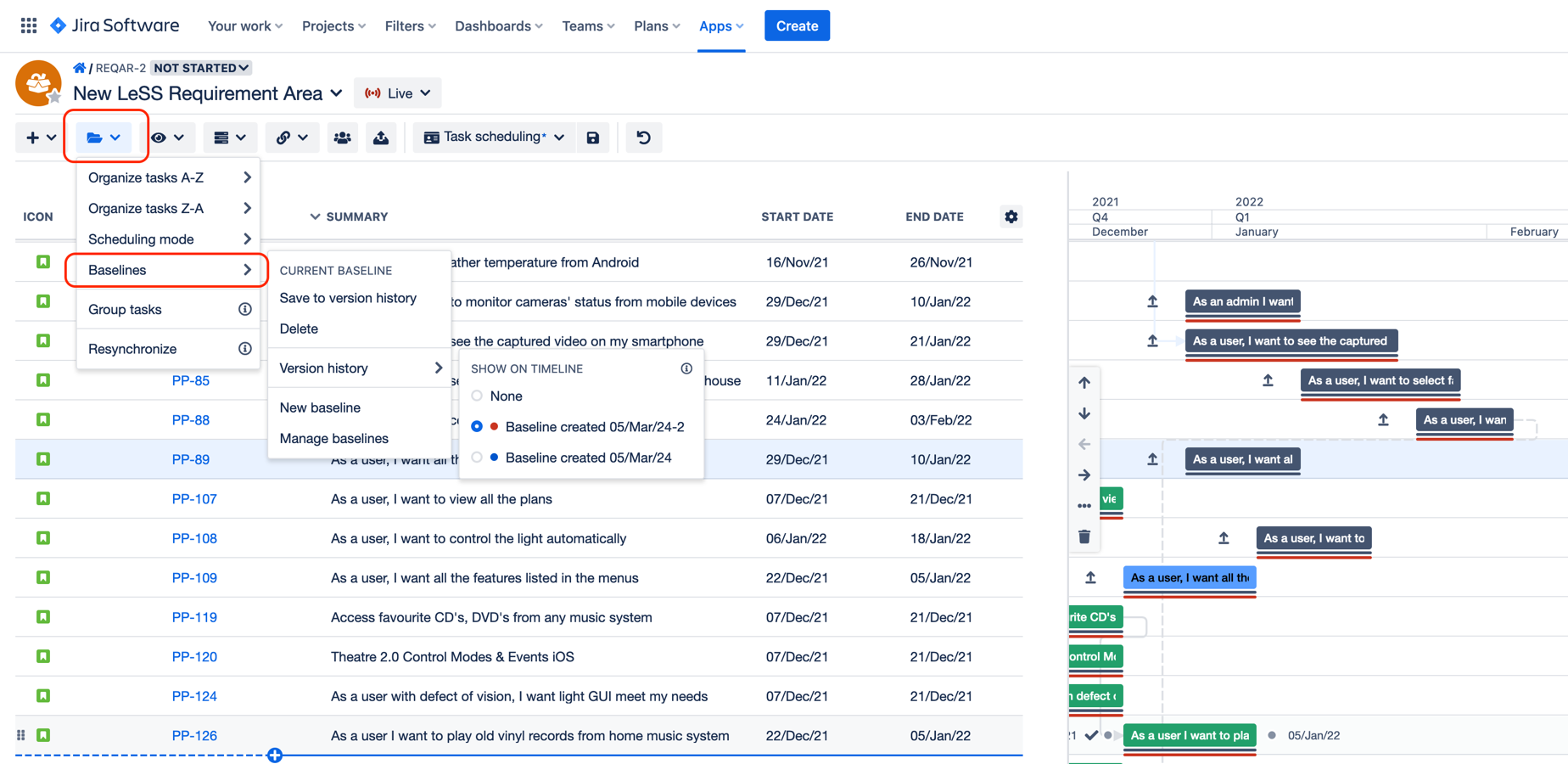
Task: Open the folder data menu
Action: pyautogui.click(x=104, y=138)
